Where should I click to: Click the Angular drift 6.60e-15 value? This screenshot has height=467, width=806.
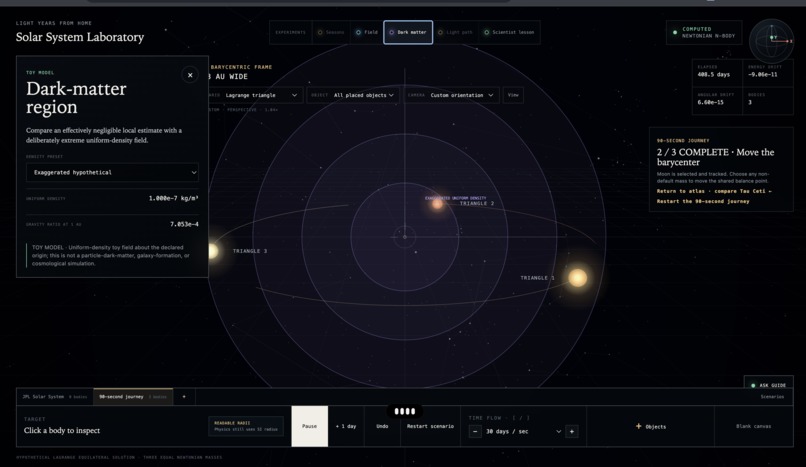point(710,102)
